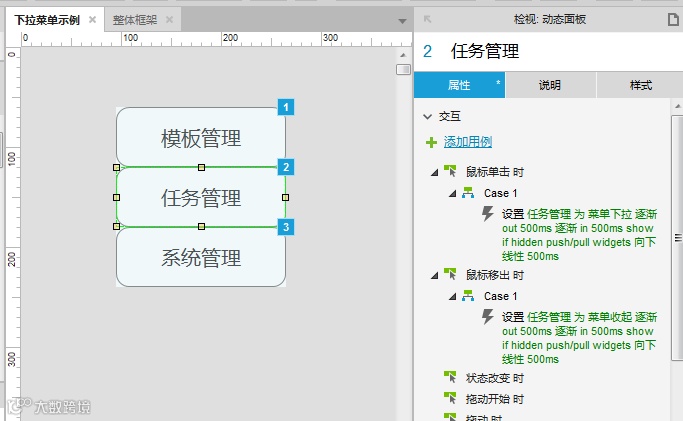Viewport: 683px width, 421px height.
Task: Select the 拖动开始 时 event
Action: (x=494, y=399)
